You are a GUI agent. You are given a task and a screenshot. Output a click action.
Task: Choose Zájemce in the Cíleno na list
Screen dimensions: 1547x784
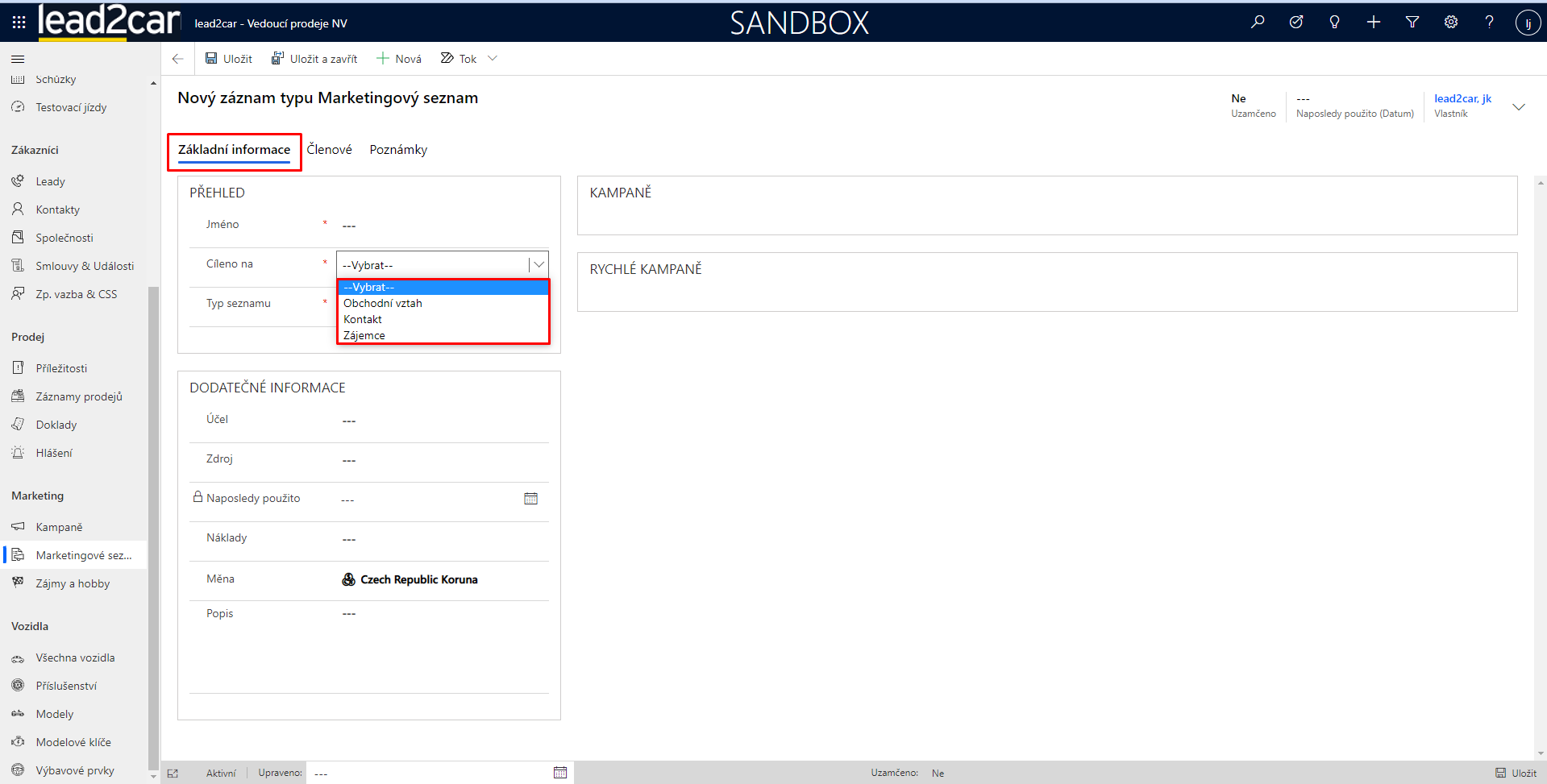click(x=364, y=335)
